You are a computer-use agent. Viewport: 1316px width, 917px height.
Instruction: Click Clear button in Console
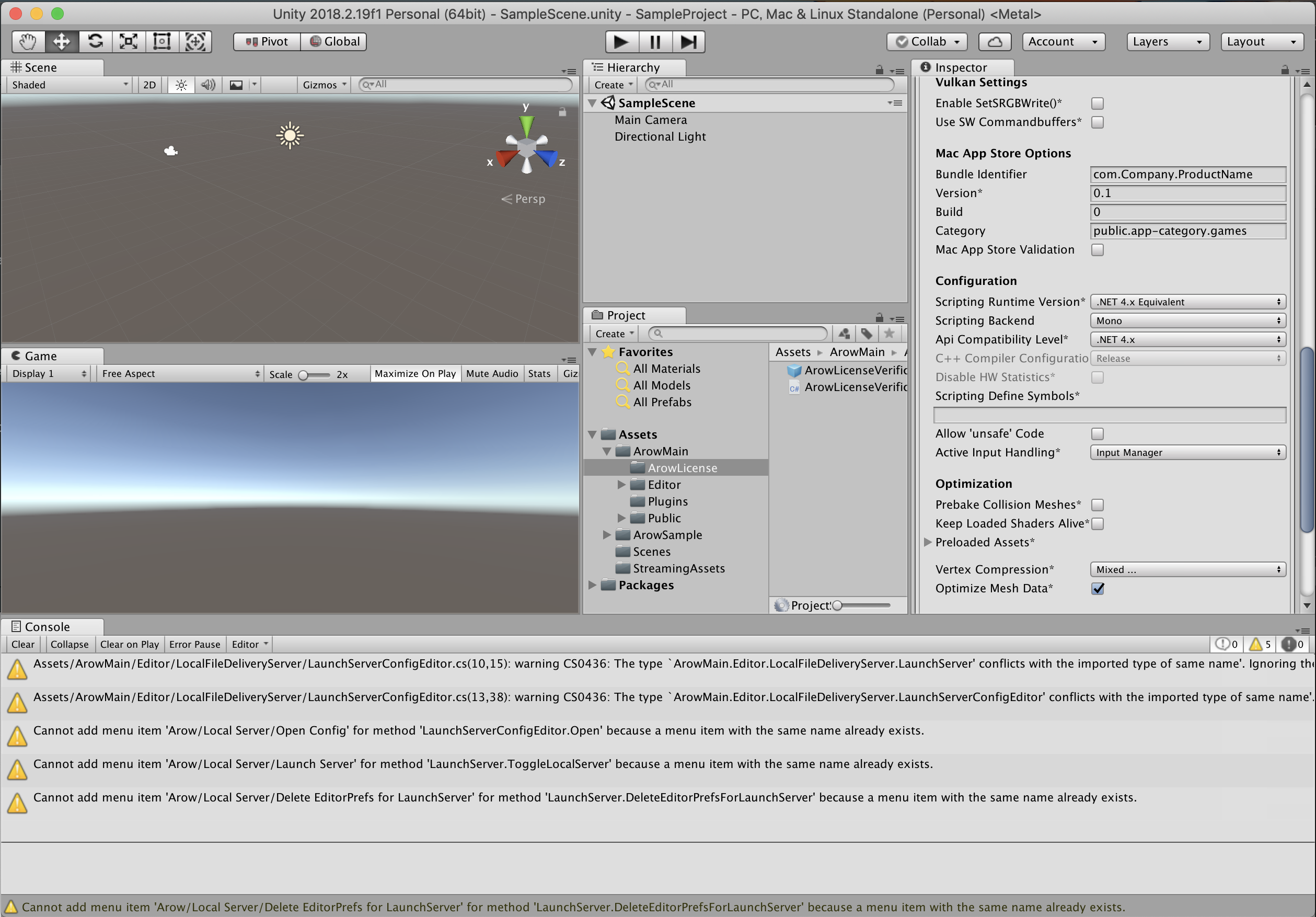pyautogui.click(x=23, y=645)
